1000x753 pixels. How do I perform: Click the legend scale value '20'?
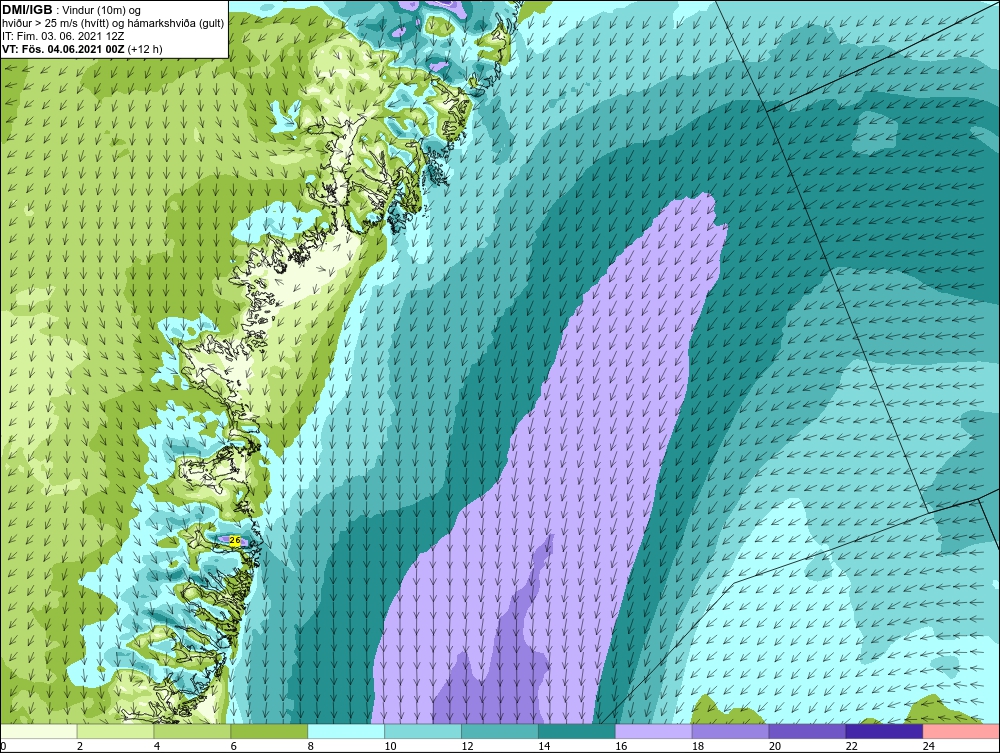point(775,746)
